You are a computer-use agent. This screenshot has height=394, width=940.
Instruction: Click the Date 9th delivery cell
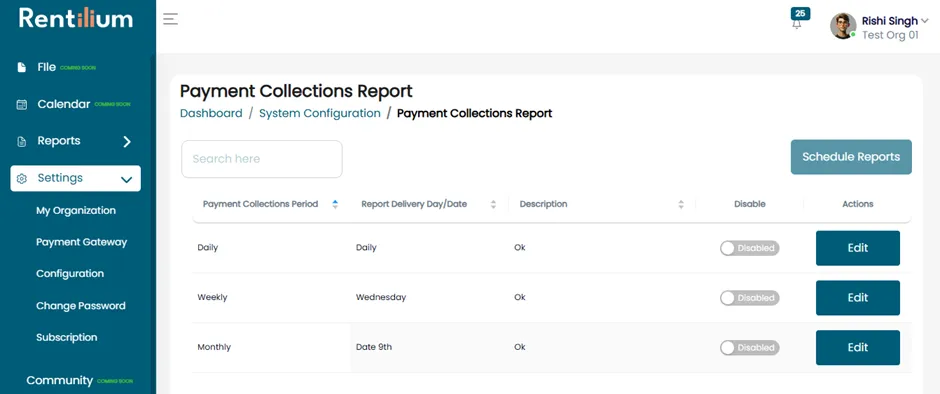point(373,347)
